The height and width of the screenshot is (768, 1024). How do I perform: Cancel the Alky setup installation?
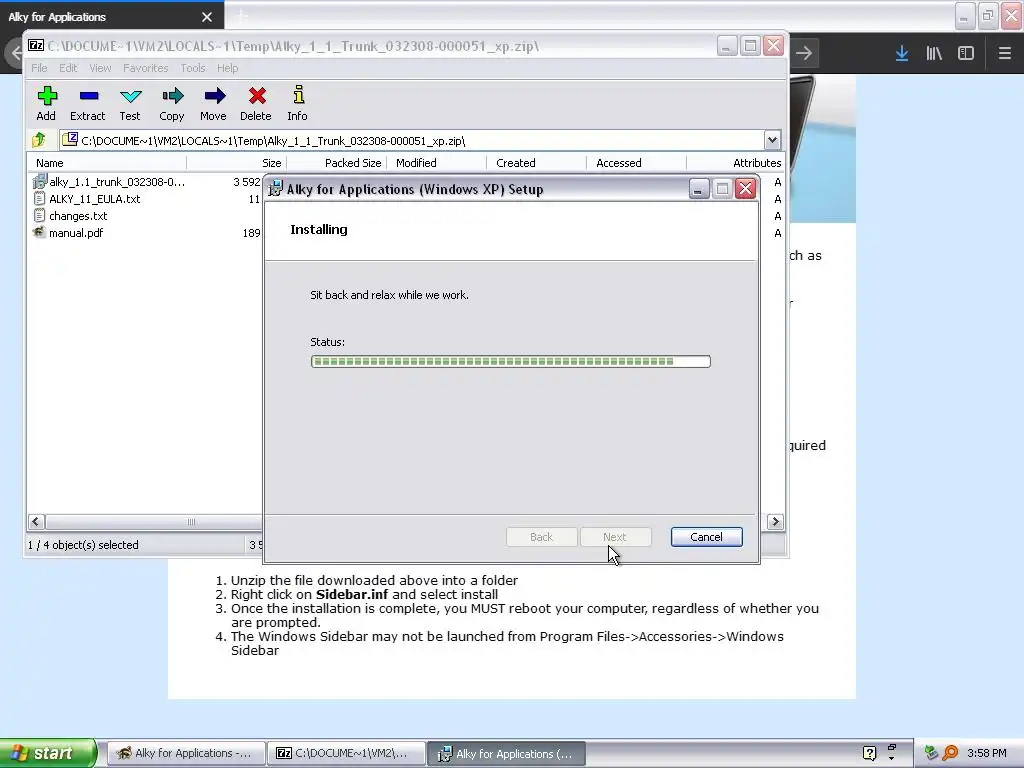pyautogui.click(x=706, y=537)
